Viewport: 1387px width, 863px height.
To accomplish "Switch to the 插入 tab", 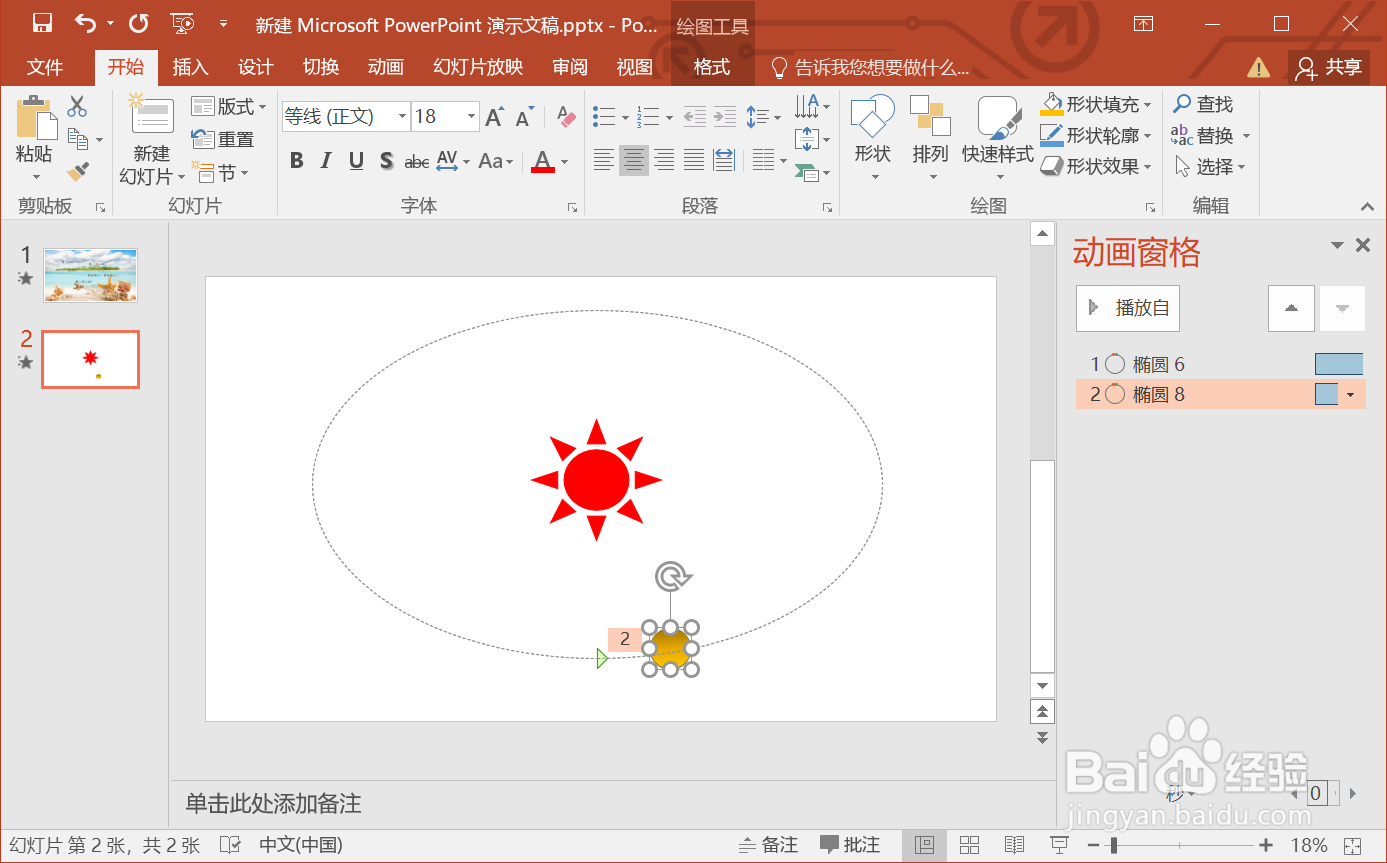I will coord(190,67).
